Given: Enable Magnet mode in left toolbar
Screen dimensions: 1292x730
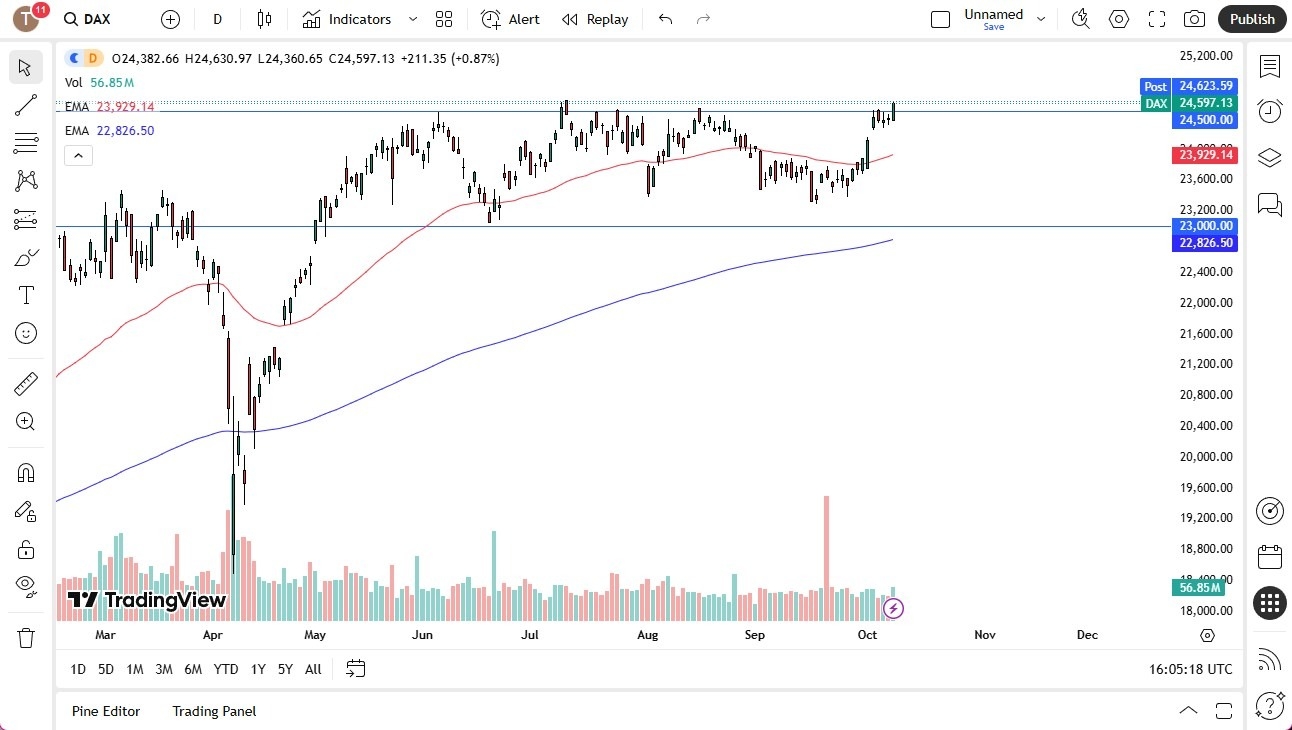Looking at the screenshot, I should coord(25,472).
